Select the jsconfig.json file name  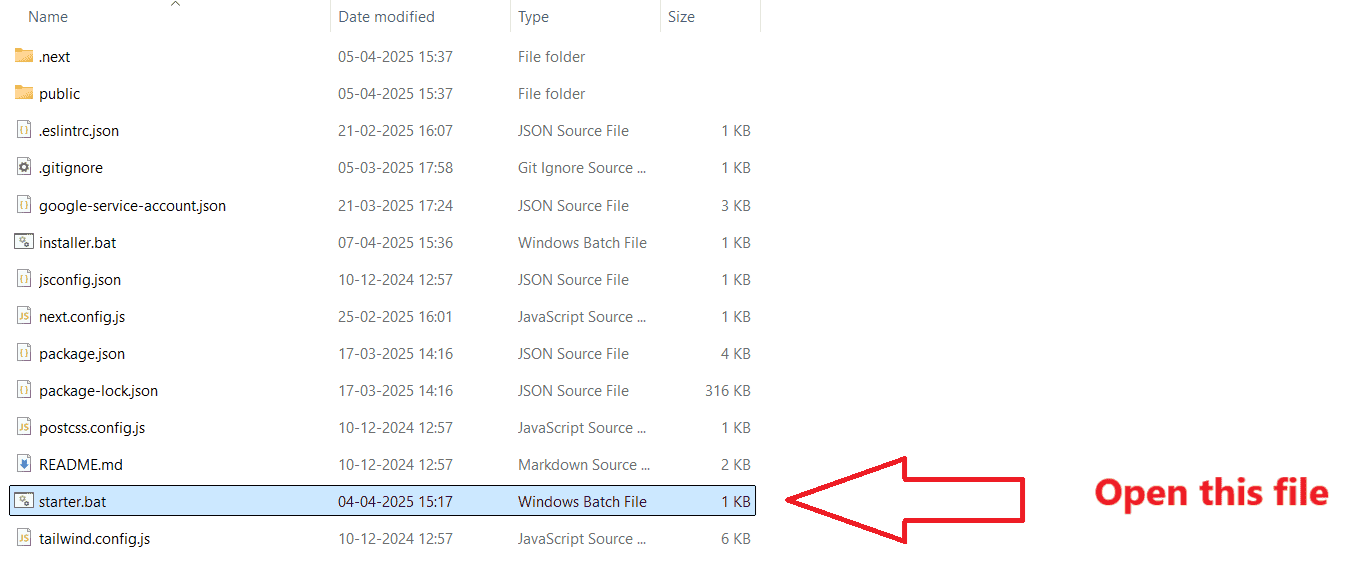80,280
